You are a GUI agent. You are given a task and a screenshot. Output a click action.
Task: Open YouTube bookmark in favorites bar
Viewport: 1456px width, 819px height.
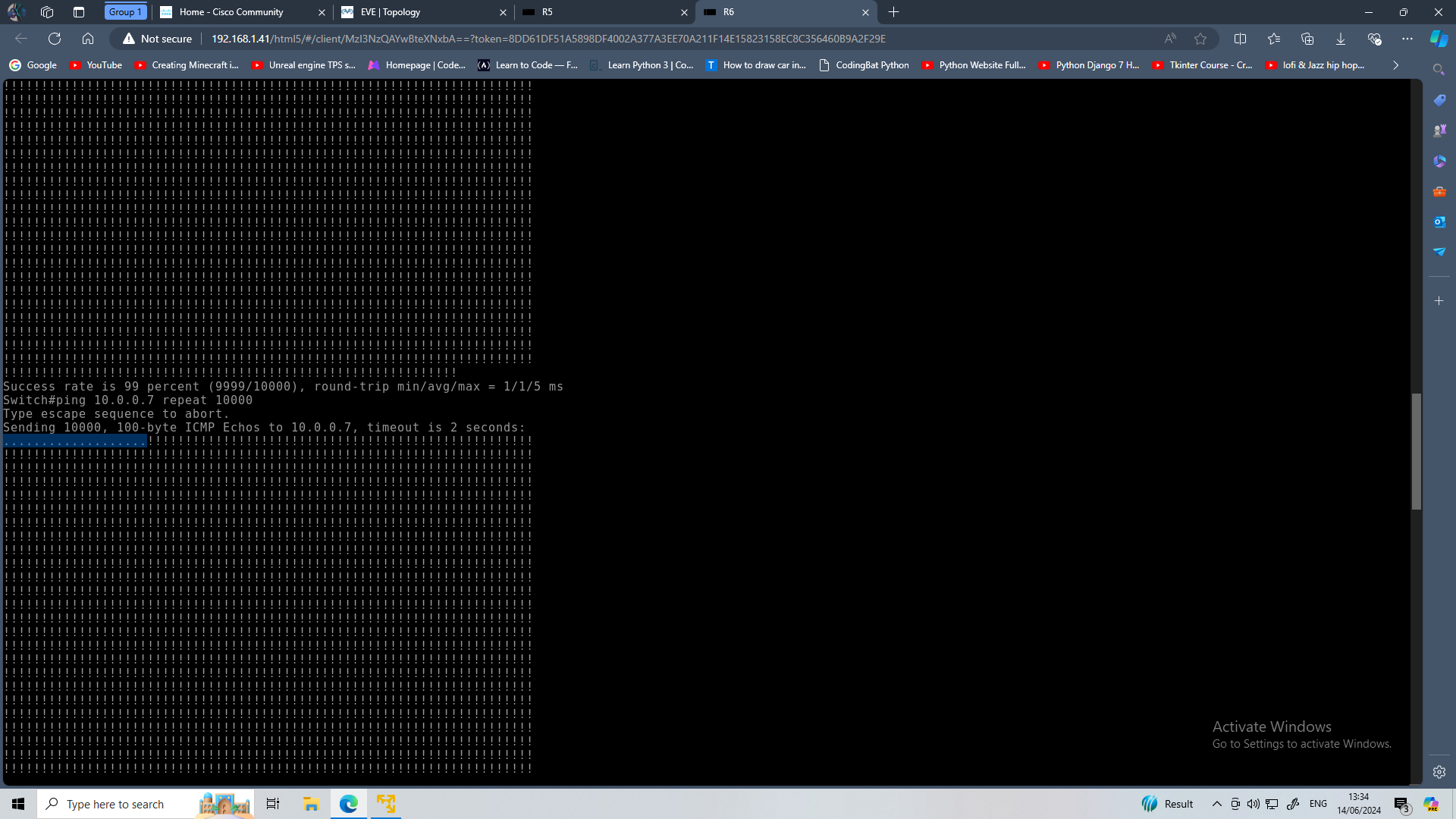coord(96,65)
